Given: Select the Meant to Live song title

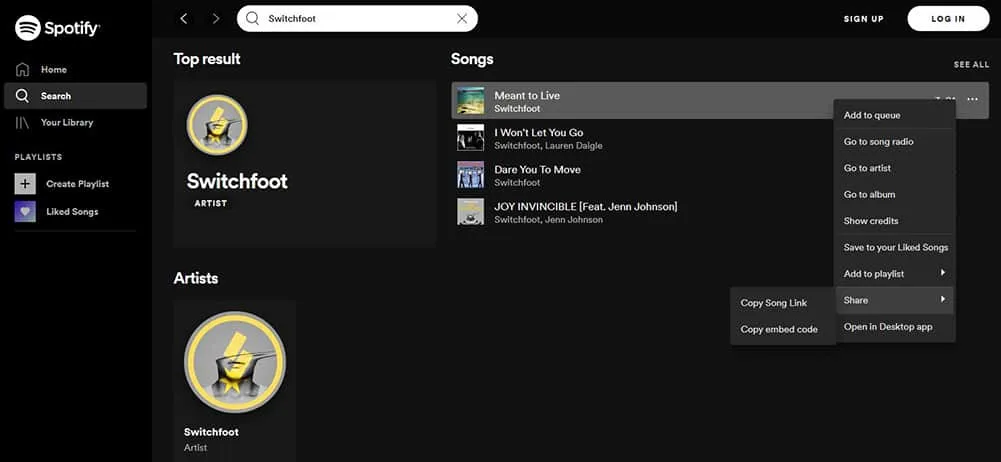Looking at the screenshot, I should click(x=527, y=96).
